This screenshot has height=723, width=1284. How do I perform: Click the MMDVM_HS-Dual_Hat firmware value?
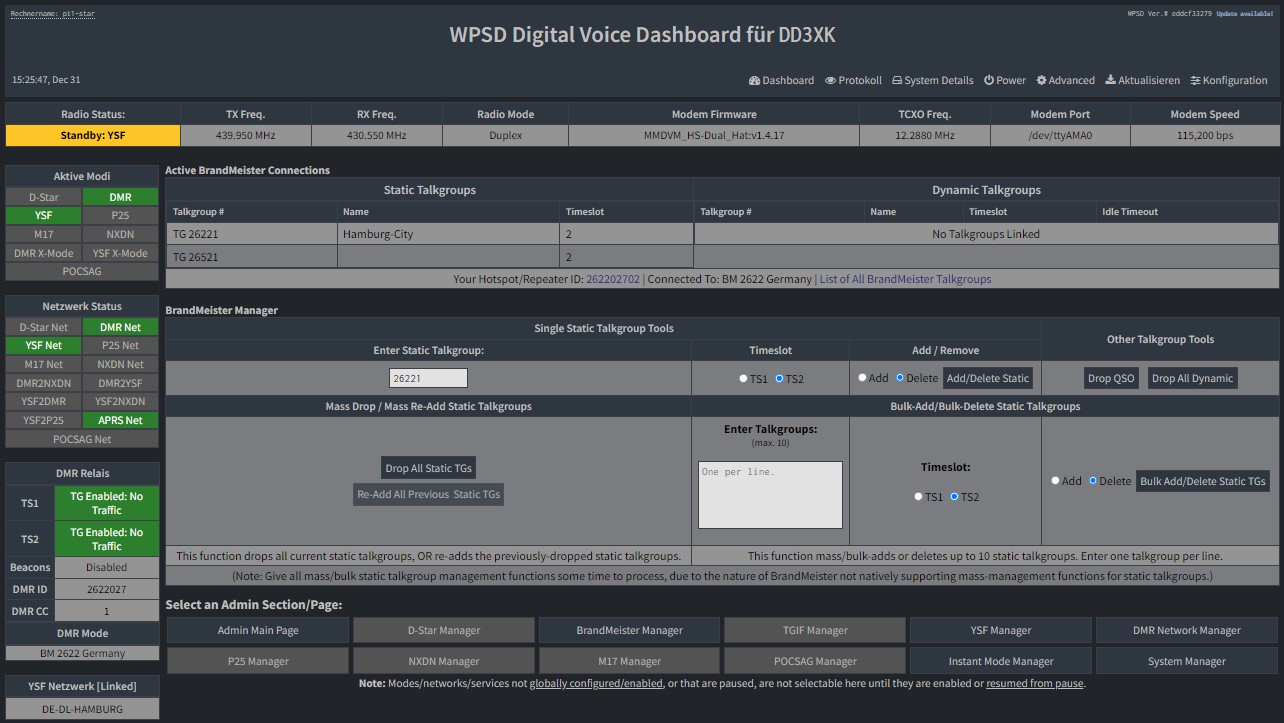click(714, 135)
